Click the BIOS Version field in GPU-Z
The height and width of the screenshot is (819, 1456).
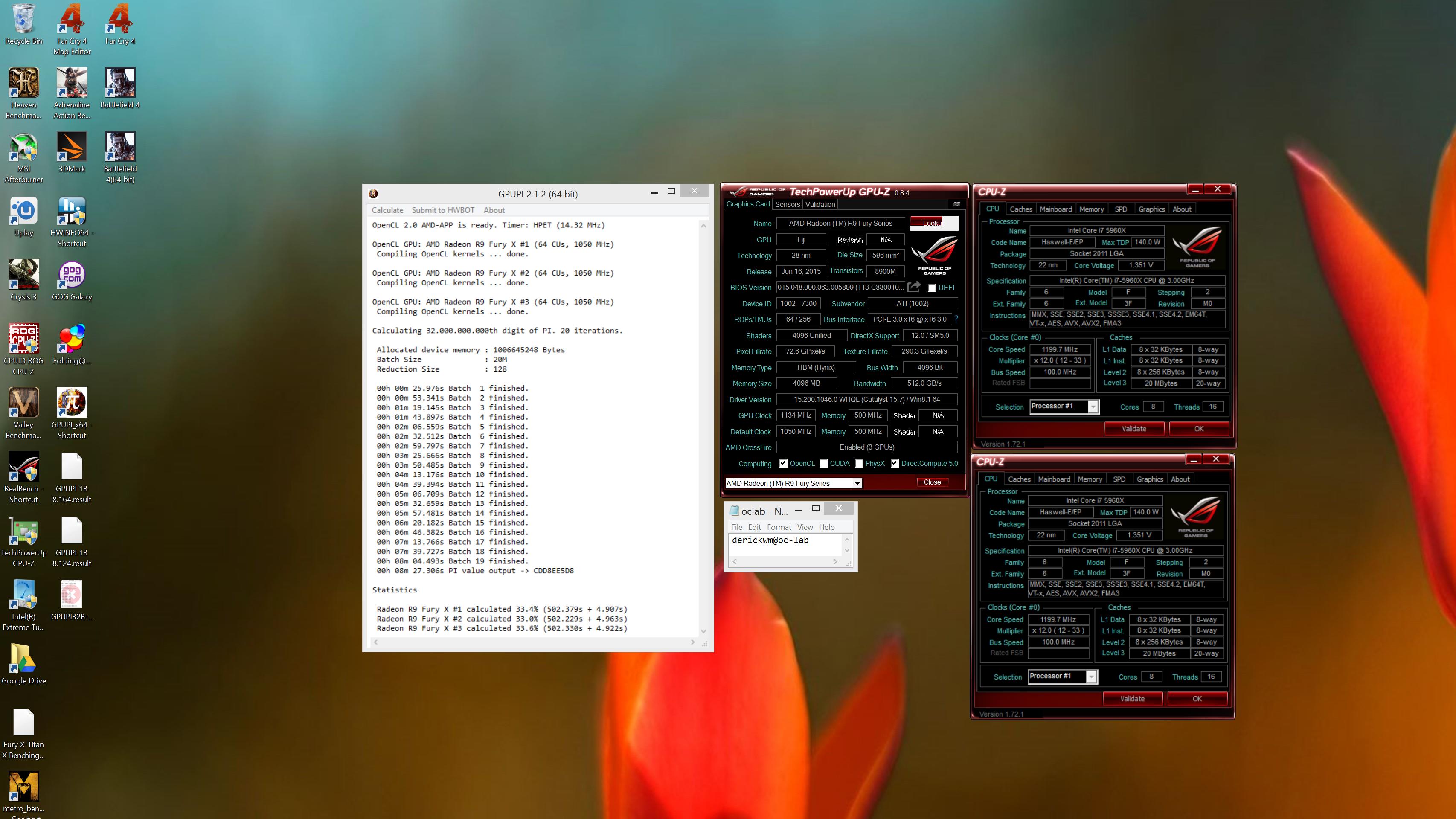click(x=840, y=288)
